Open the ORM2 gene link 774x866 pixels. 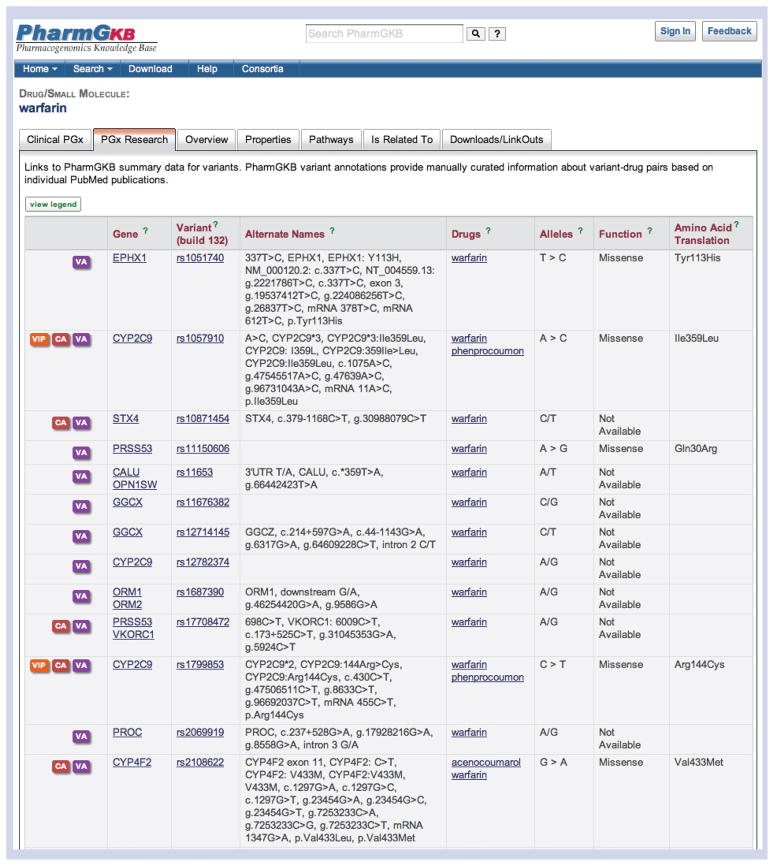coord(127,605)
